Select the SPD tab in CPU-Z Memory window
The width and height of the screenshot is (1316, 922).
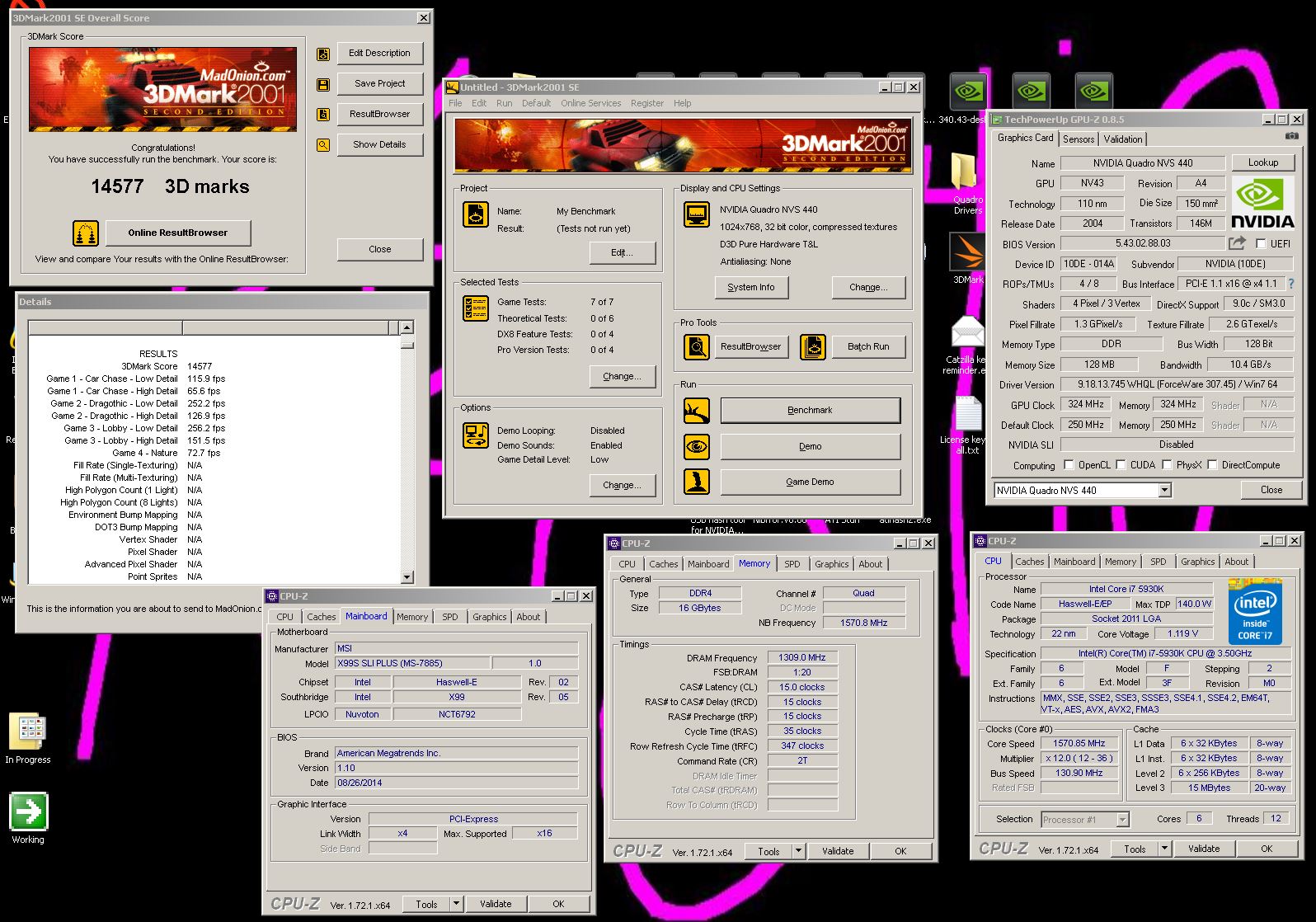[x=792, y=564]
